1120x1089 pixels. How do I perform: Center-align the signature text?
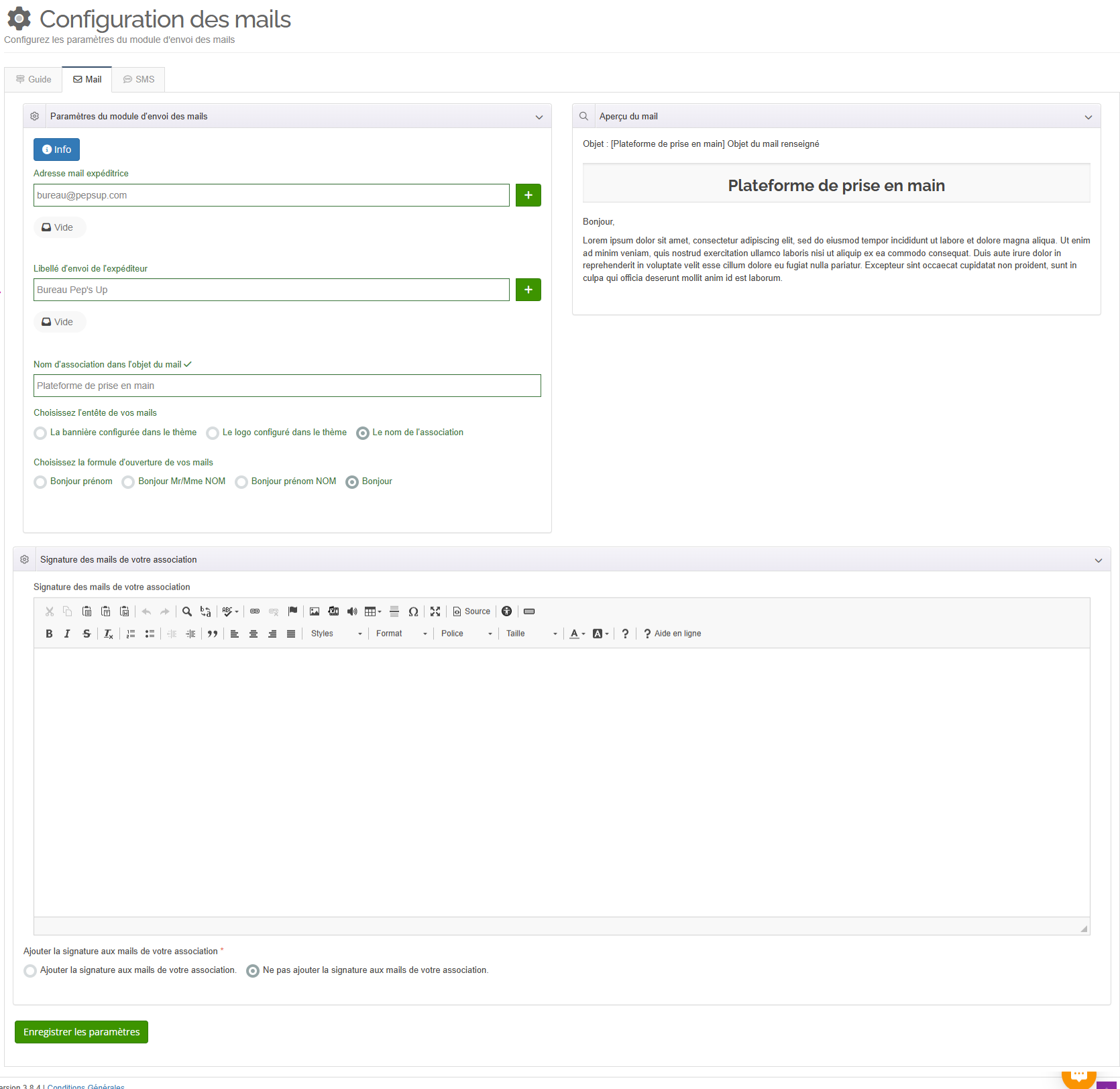254,634
